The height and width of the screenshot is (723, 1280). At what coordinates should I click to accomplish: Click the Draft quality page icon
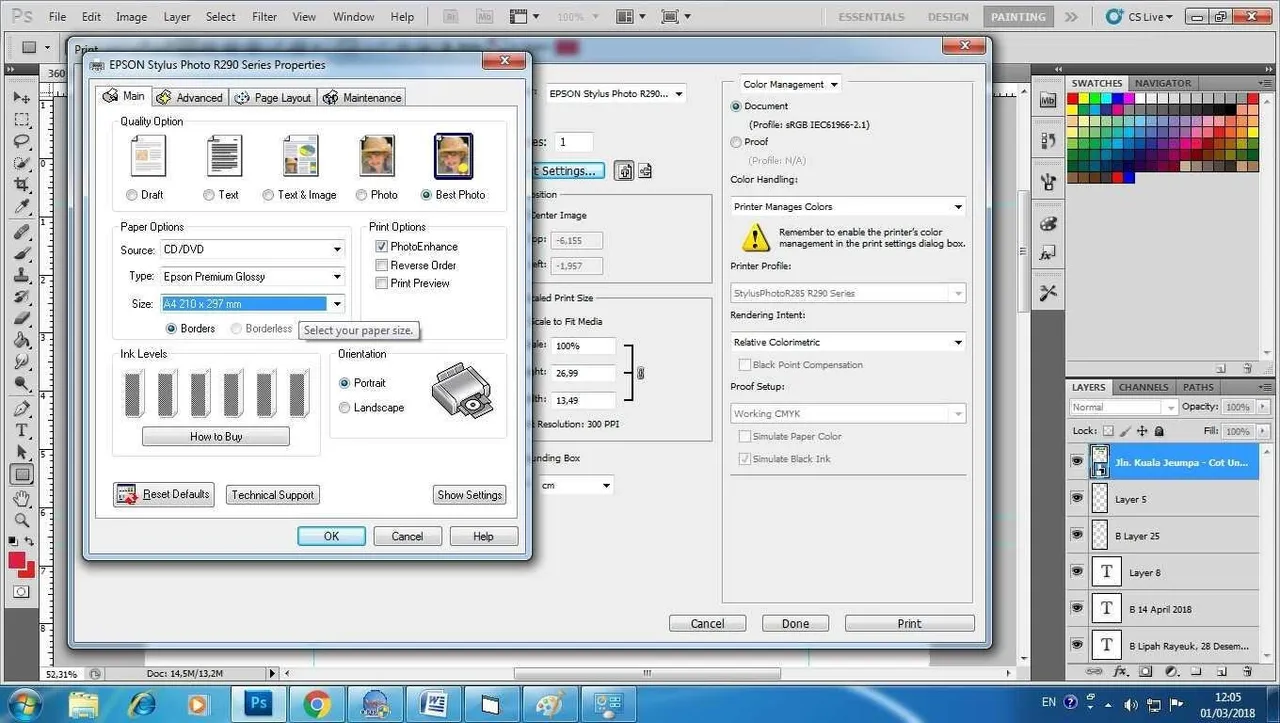coord(148,156)
